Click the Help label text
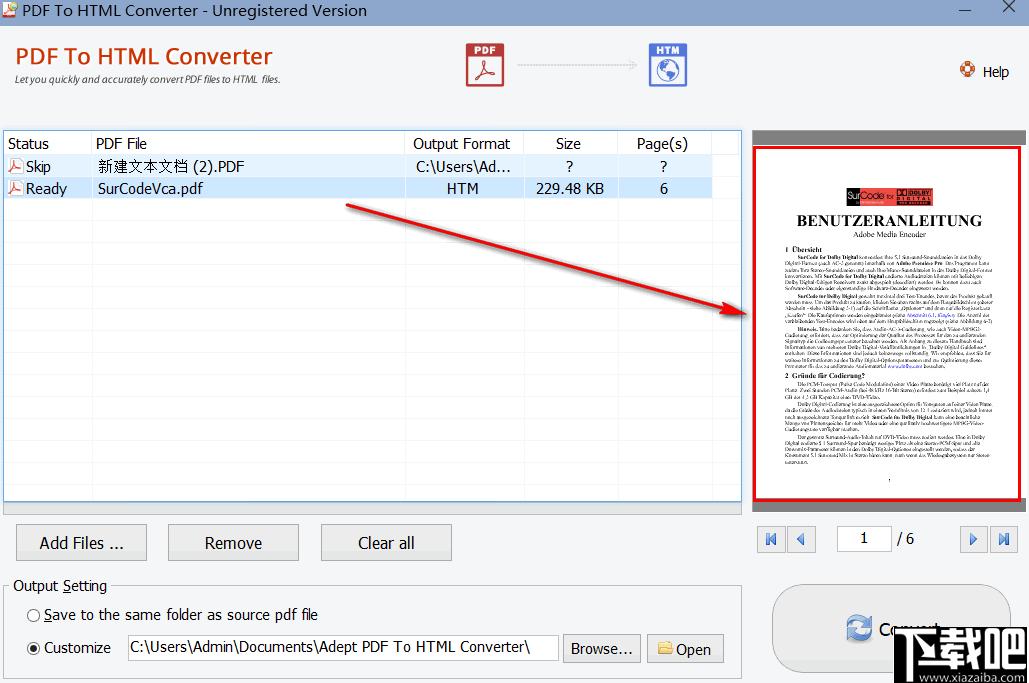Viewport: 1029px width, 683px height. 996,72
